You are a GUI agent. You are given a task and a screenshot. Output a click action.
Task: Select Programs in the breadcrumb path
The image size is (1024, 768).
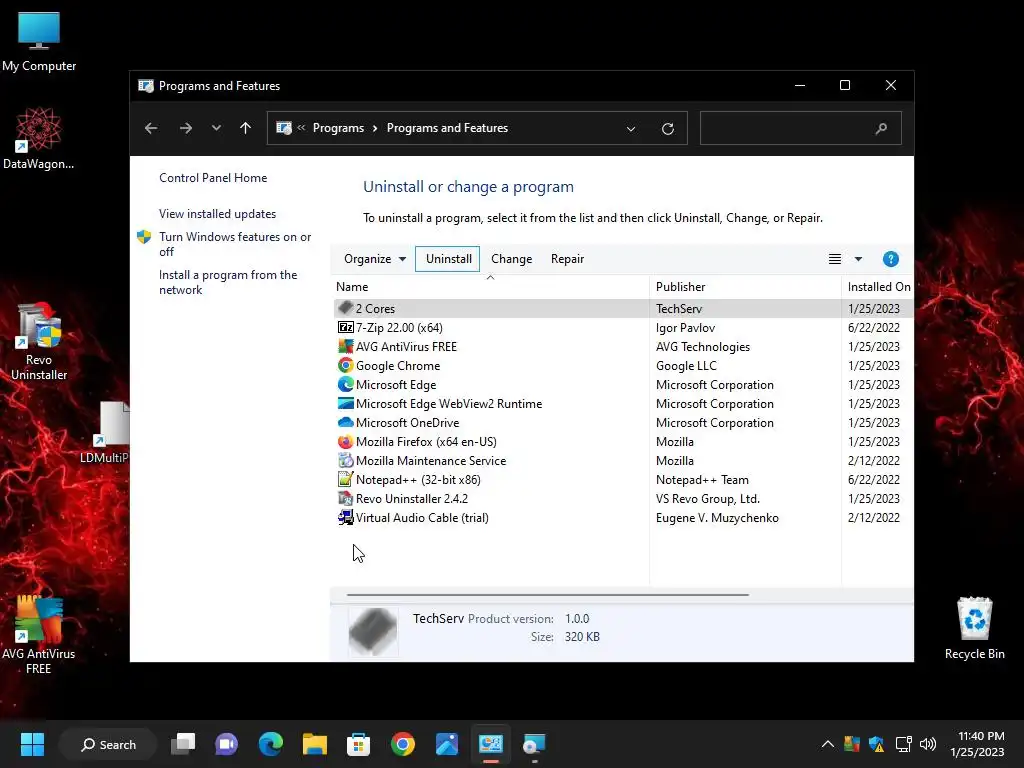[x=338, y=128]
